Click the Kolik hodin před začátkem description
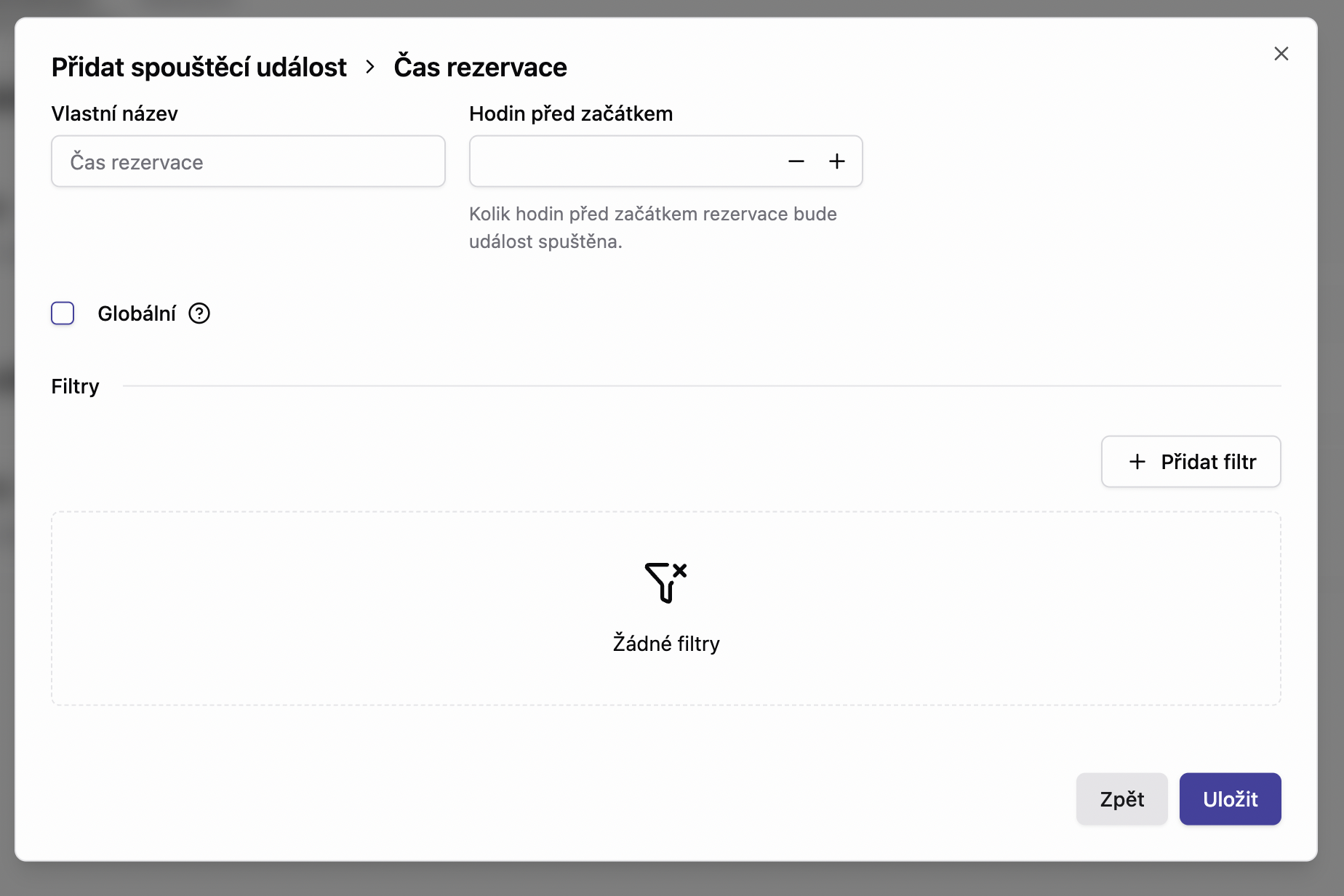Image resolution: width=1344 pixels, height=896 pixels. point(652,228)
